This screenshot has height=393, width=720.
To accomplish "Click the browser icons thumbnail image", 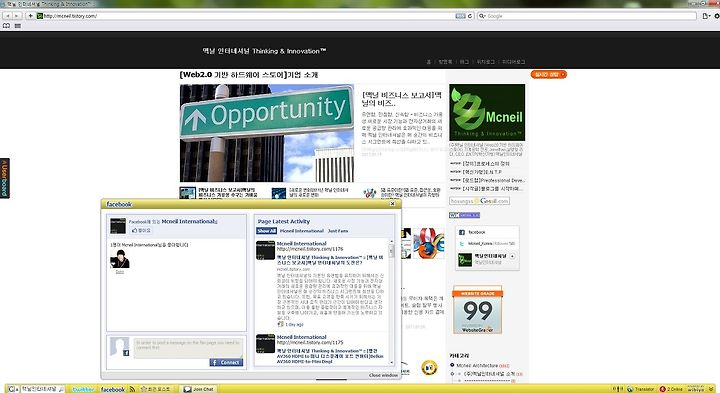I will coord(429,243).
